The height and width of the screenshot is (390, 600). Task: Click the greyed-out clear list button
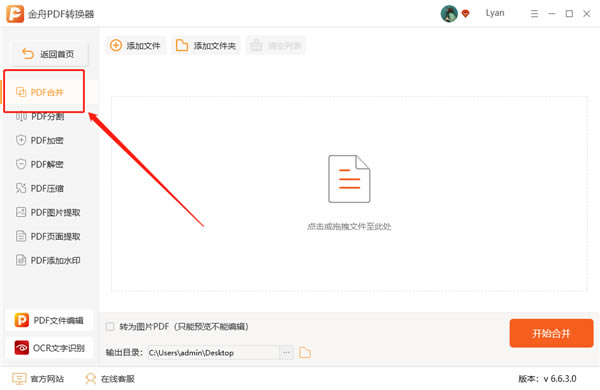pos(276,46)
